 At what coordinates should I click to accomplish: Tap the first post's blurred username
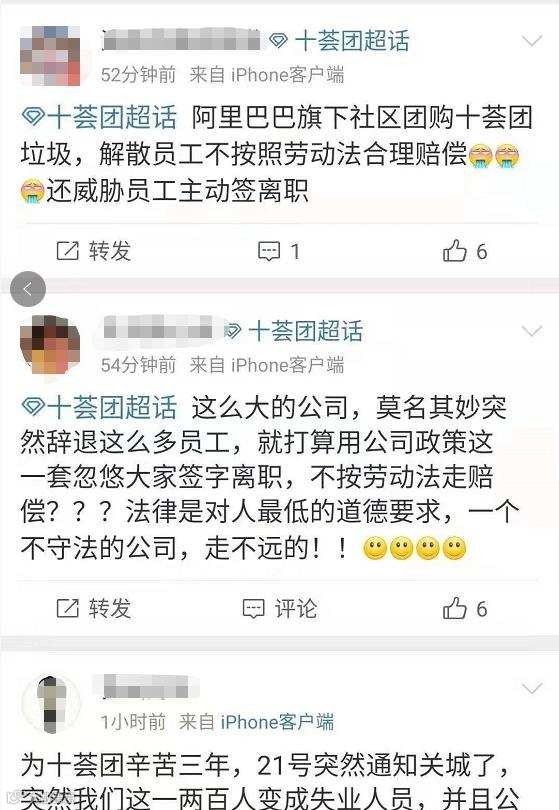coord(181,40)
